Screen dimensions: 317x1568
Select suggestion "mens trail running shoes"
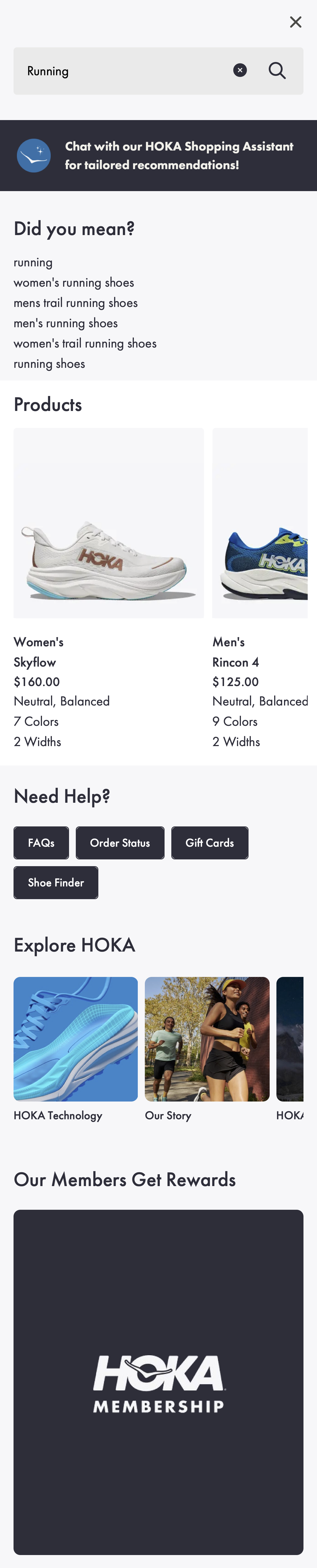(76, 302)
